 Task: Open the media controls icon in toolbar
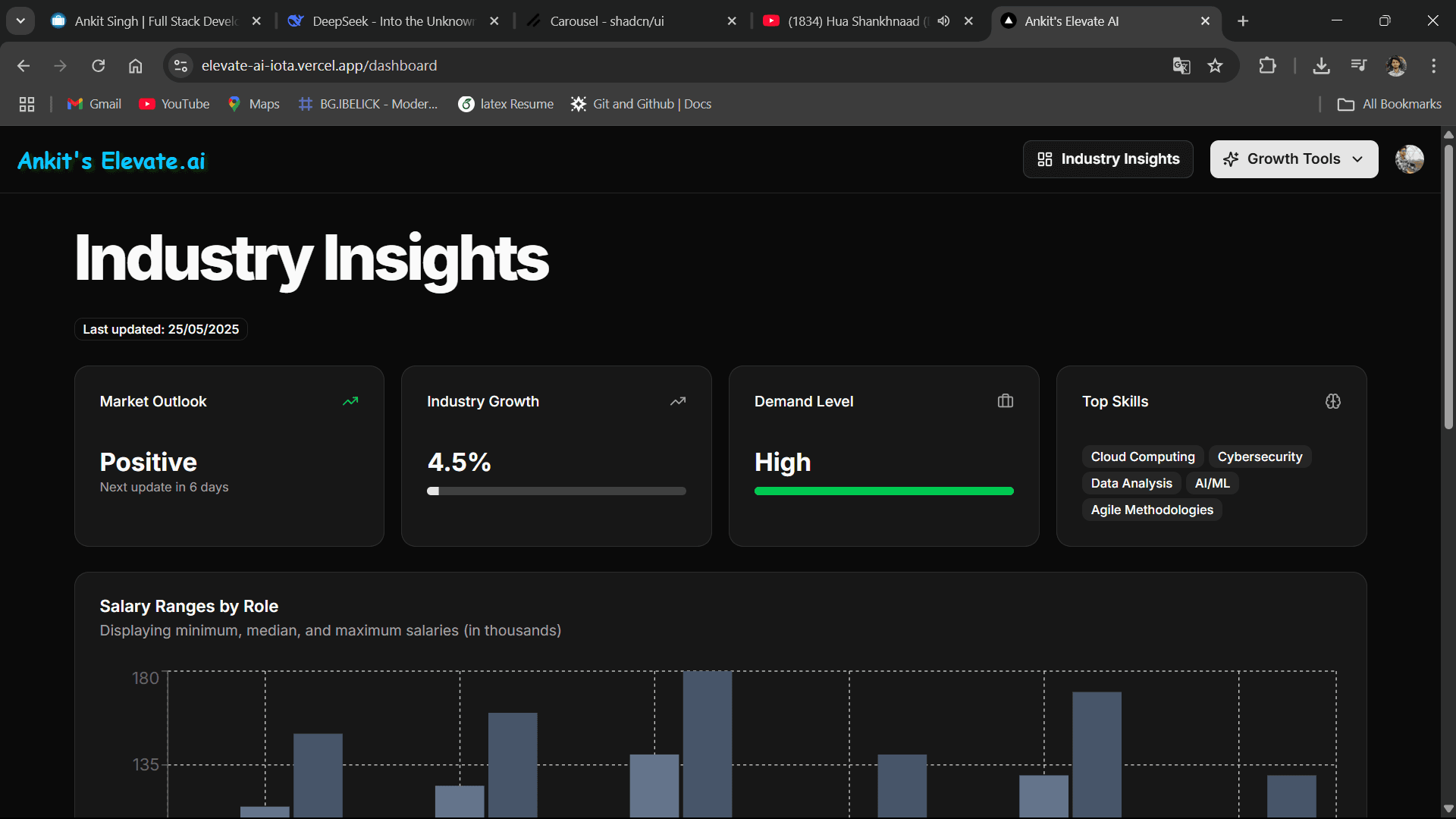point(1359,66)
